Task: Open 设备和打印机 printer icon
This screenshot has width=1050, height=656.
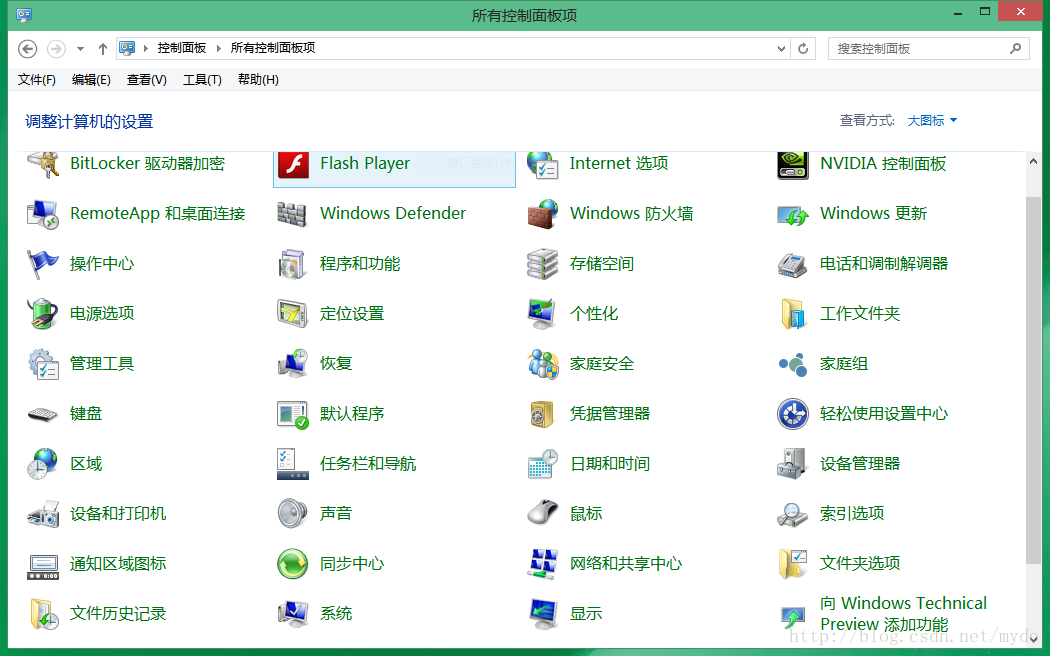Action: [x=43, y=514]
